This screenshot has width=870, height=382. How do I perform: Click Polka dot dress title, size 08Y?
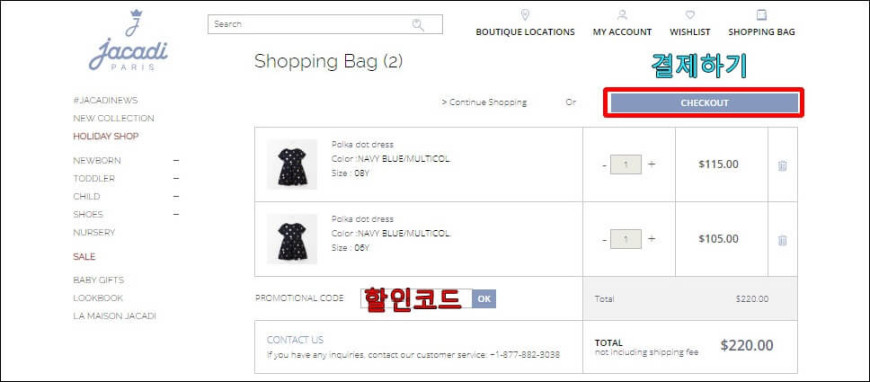pos(362,144)
